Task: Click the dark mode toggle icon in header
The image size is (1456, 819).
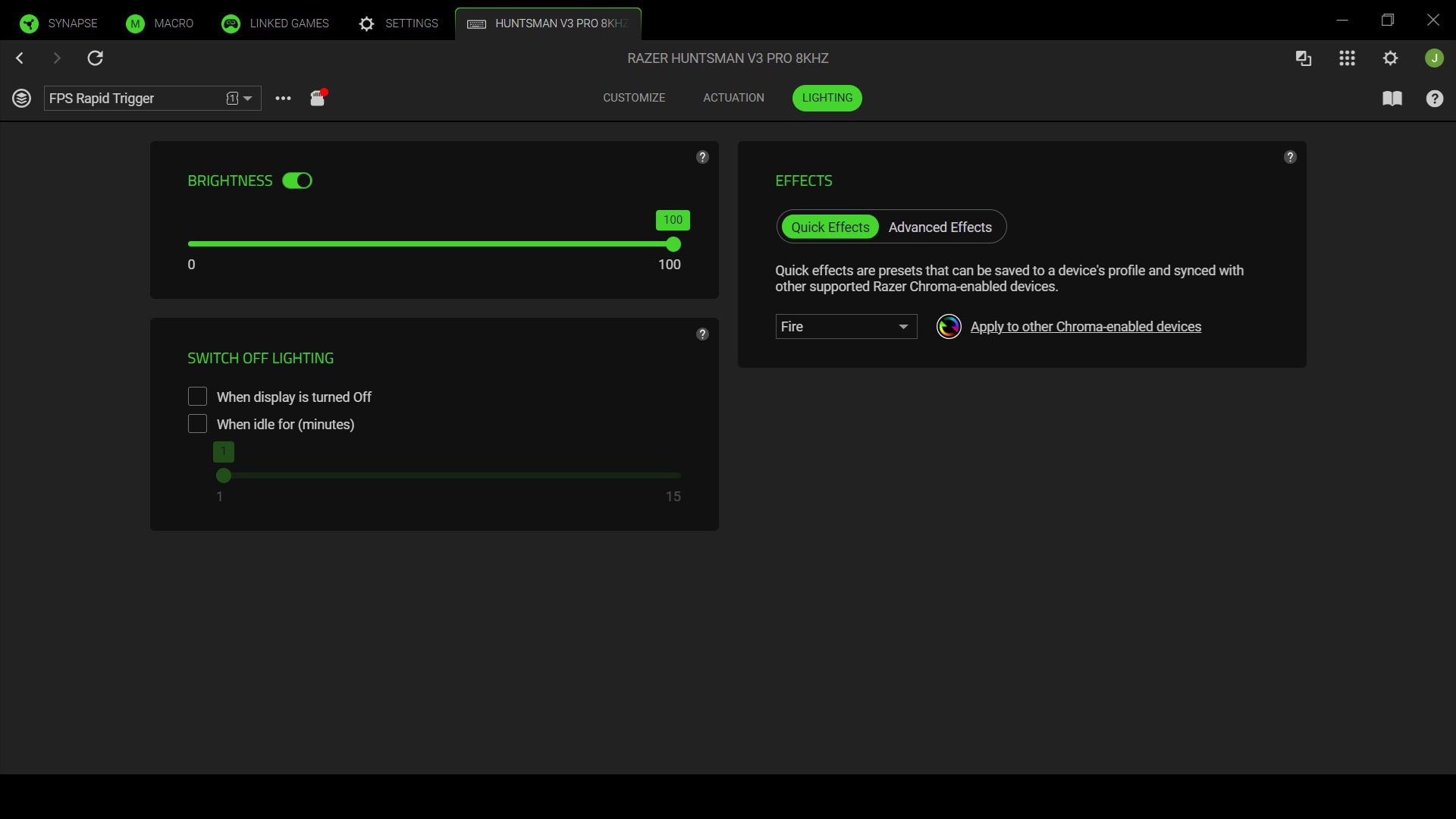Action: (x=1303, y=58)
